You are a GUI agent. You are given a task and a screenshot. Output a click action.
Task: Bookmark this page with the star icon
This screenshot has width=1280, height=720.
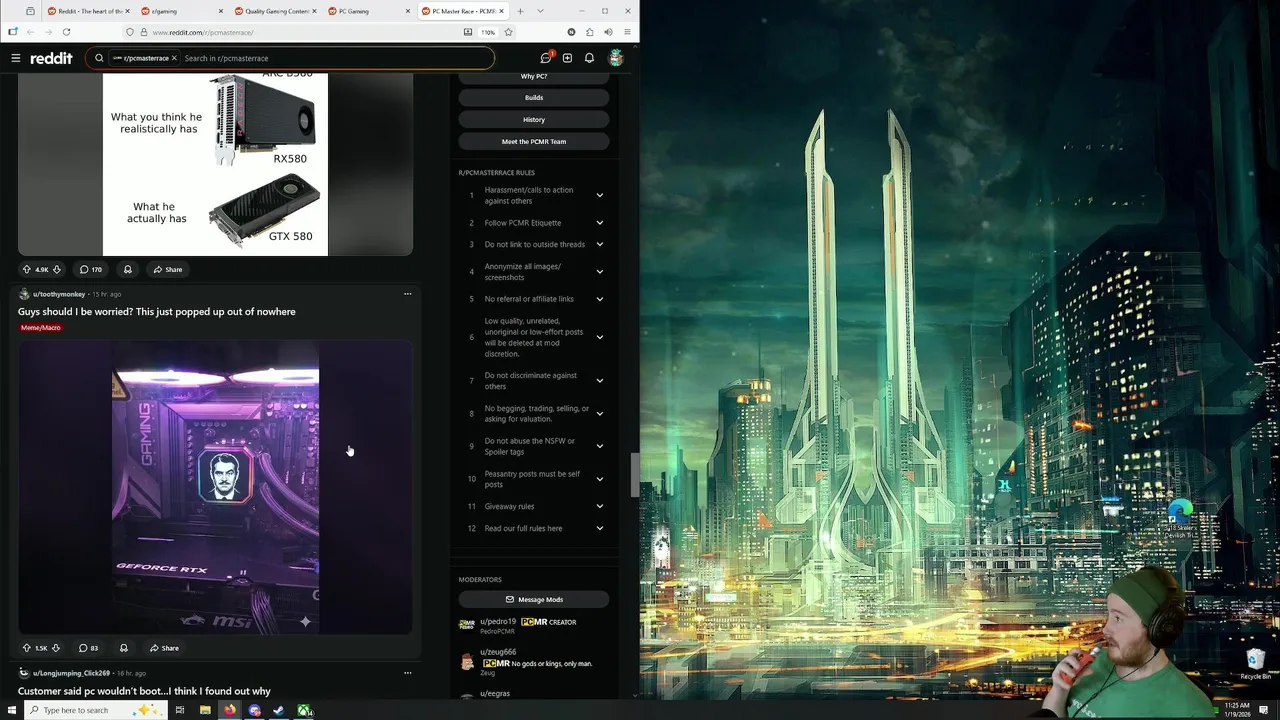(508, 32)
